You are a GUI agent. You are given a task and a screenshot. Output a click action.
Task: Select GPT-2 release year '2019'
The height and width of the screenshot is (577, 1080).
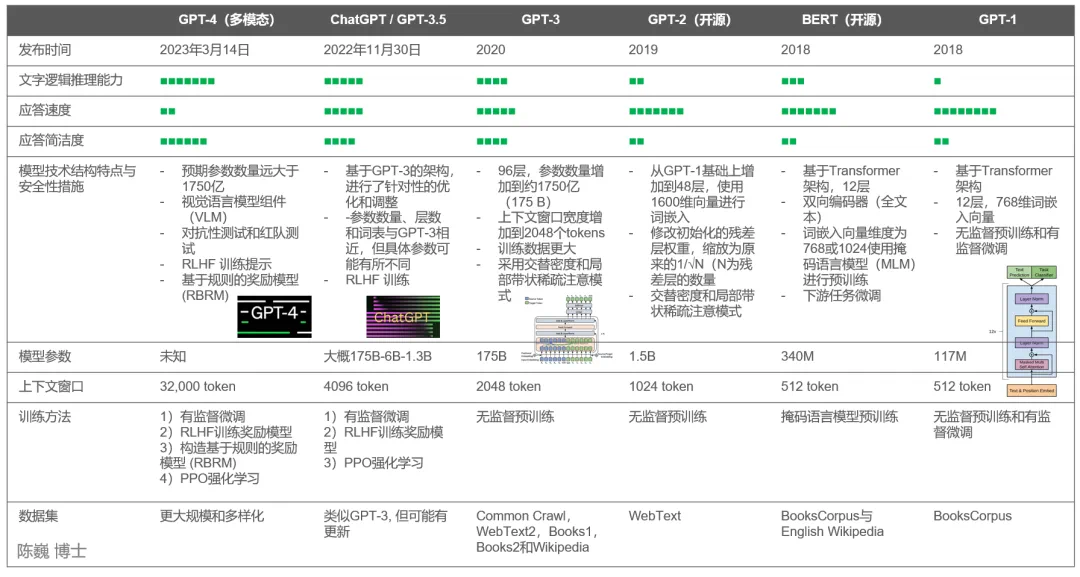[x=643, y=50]
